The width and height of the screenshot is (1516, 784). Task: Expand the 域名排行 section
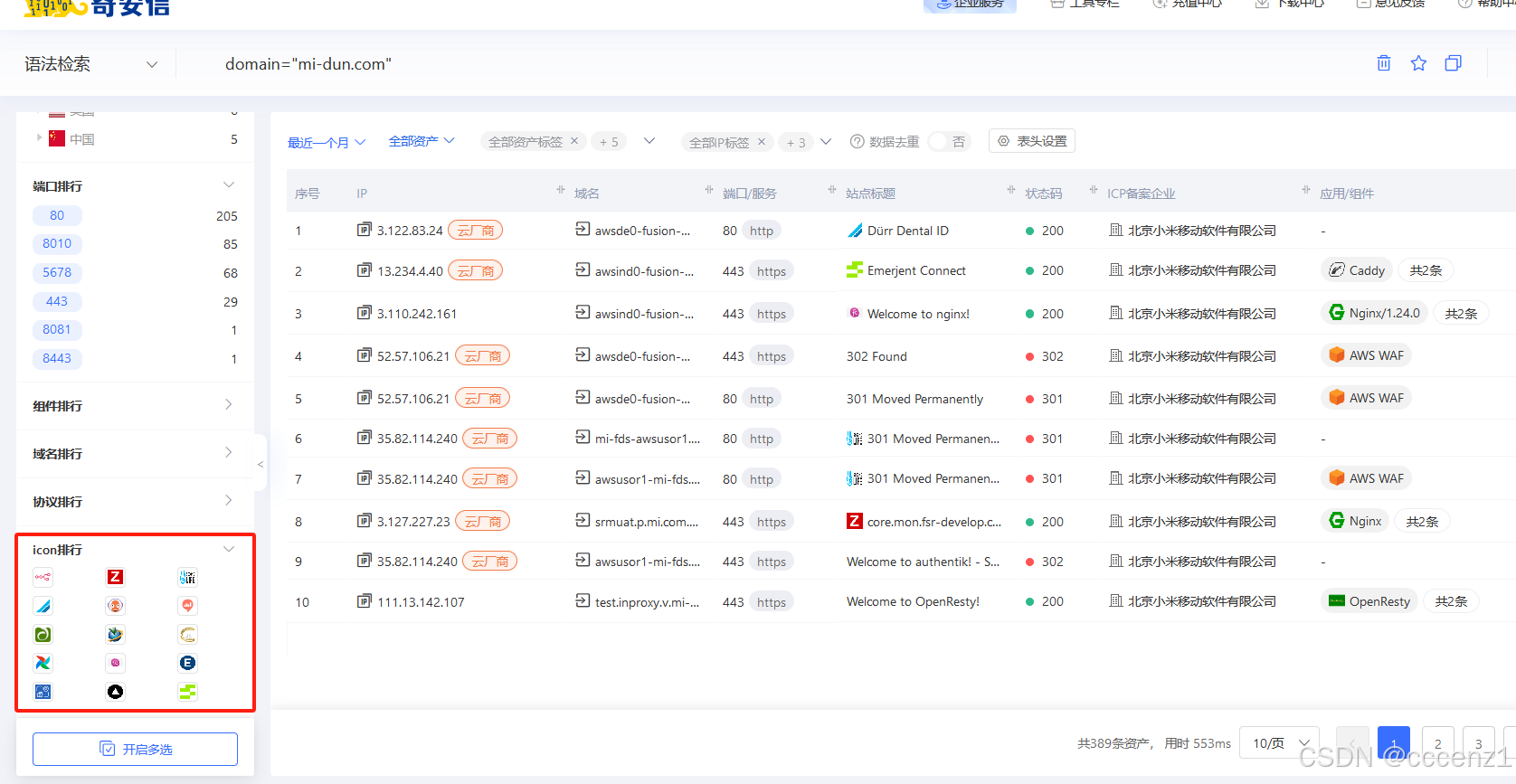coord(229,453)
